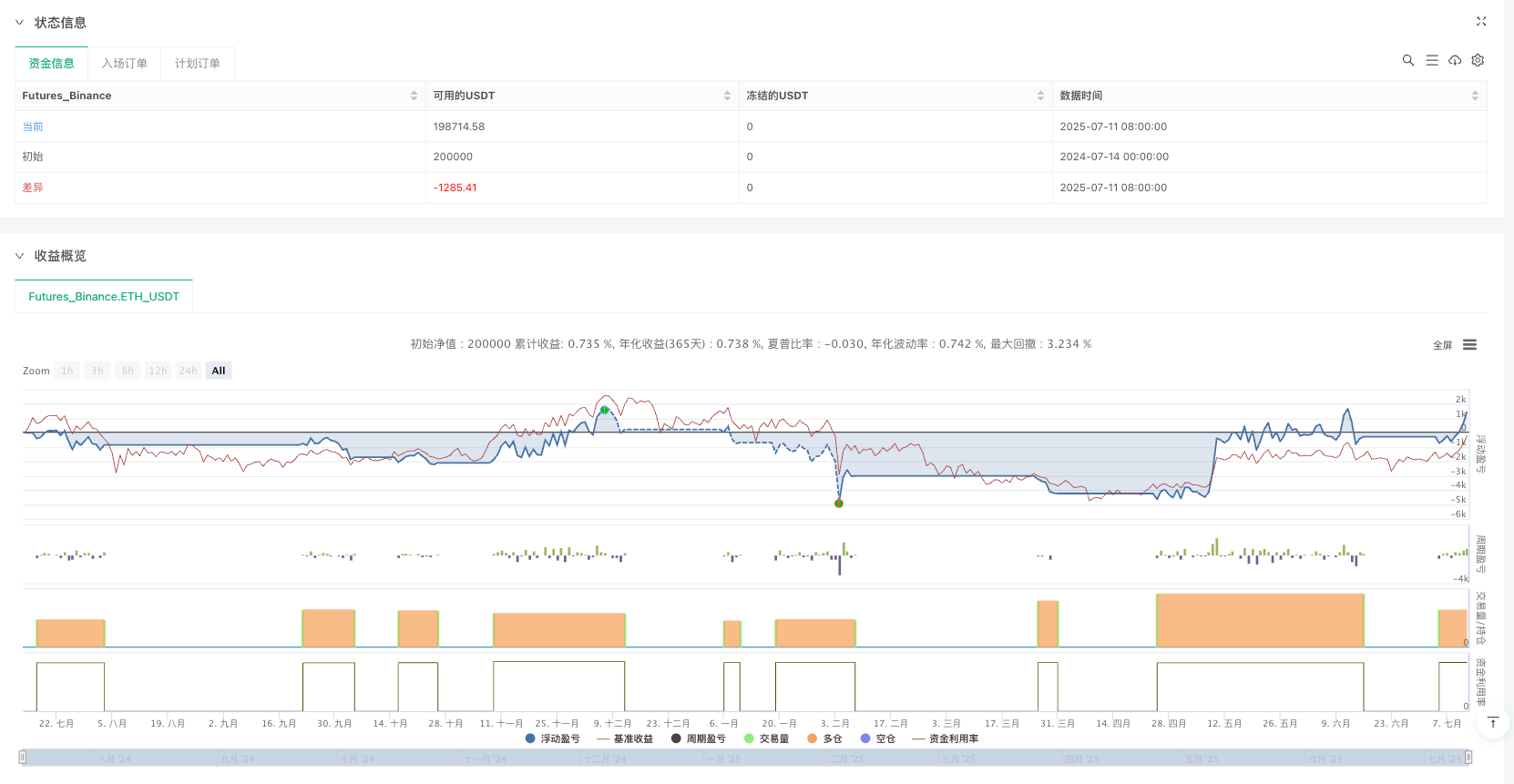This screenshot has height=784, width=1514.
Task: Sort by the 可用的USDT column arrows
Action: coord(727,96)
